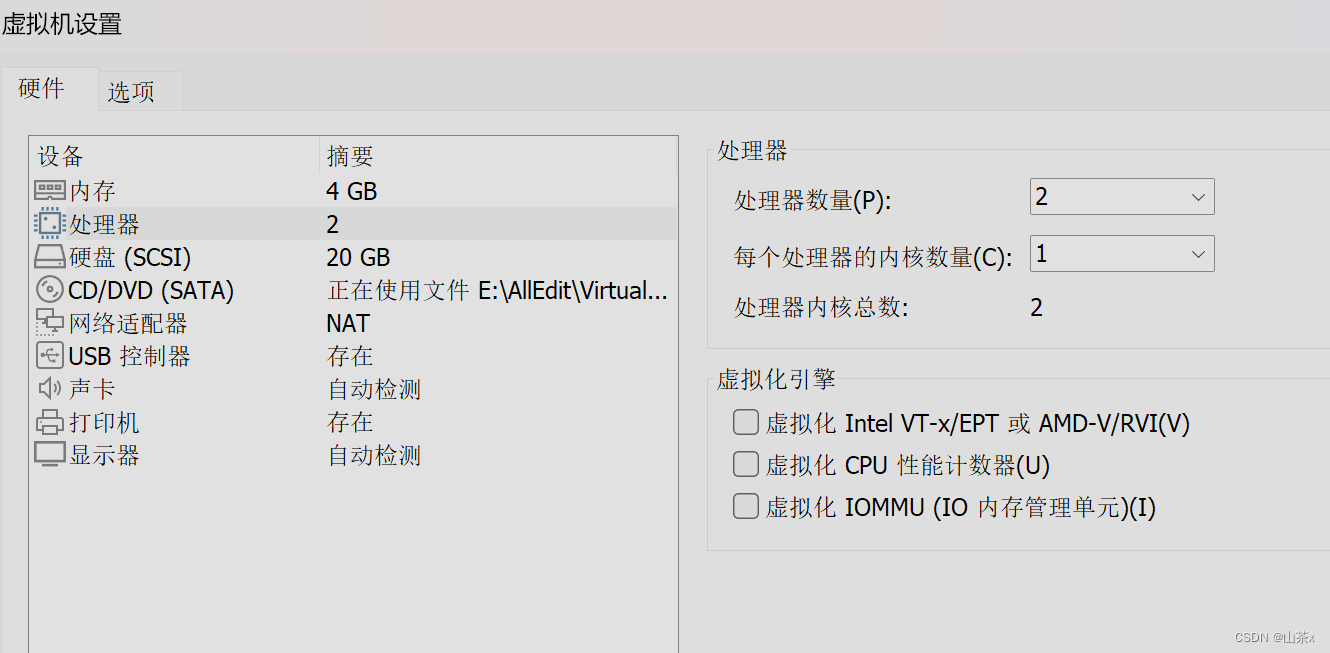Screen dimensions: 1330x653
Task: Switch to the 硬件 tab
Action: 41,88
